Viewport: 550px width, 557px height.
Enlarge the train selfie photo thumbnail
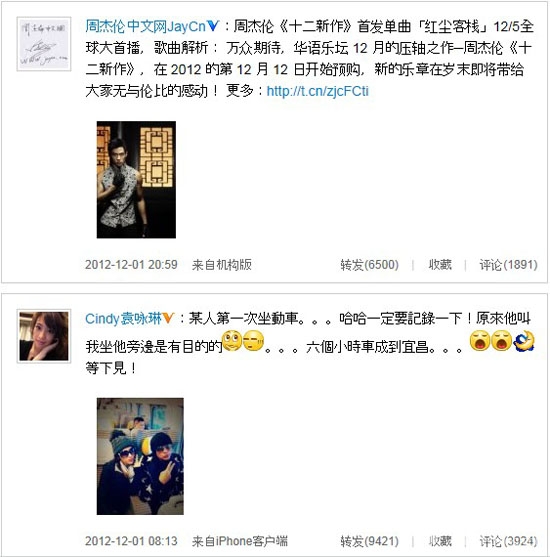pyautogui.click(x=140, y=456)
